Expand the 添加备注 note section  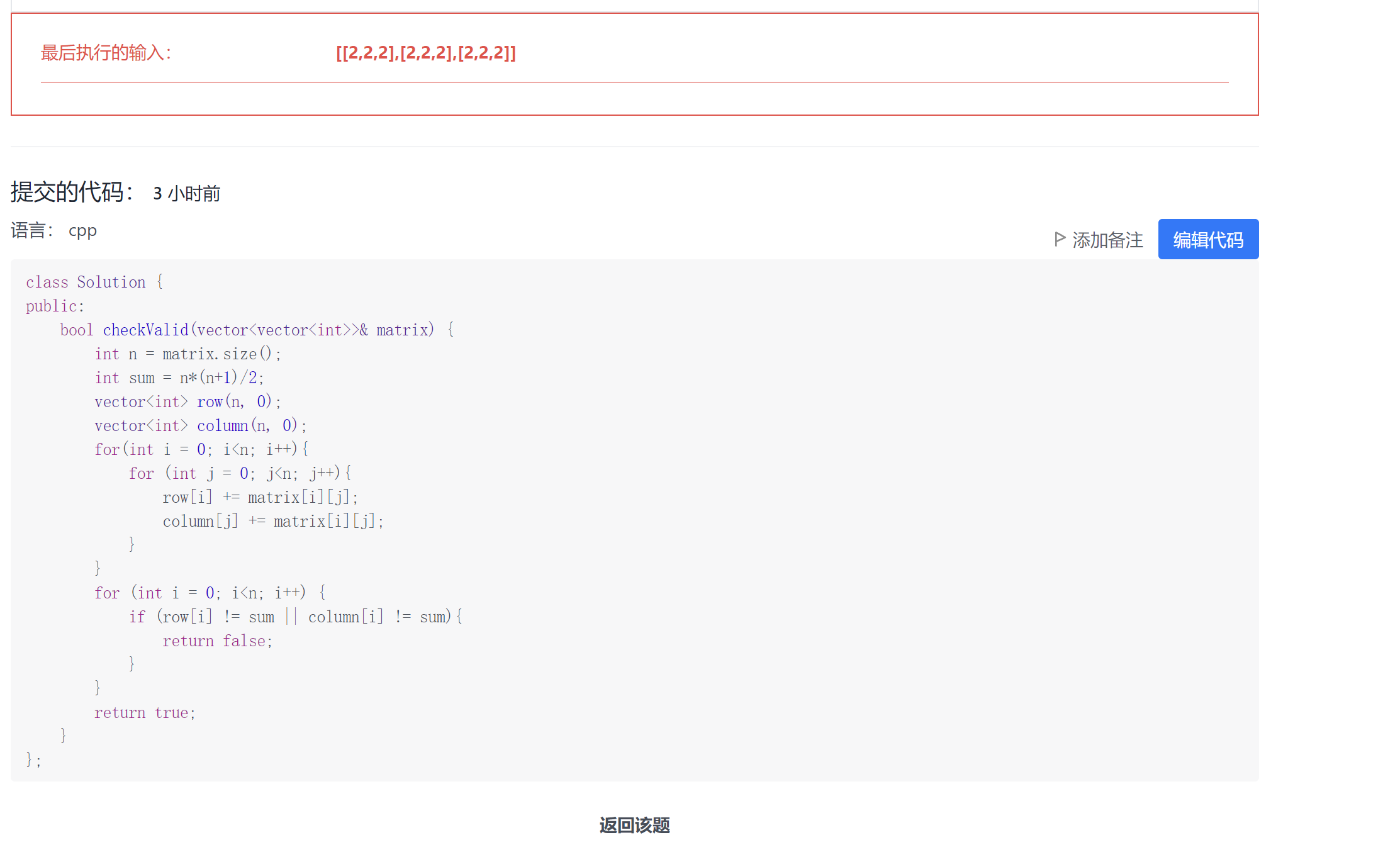[1107, 240]
